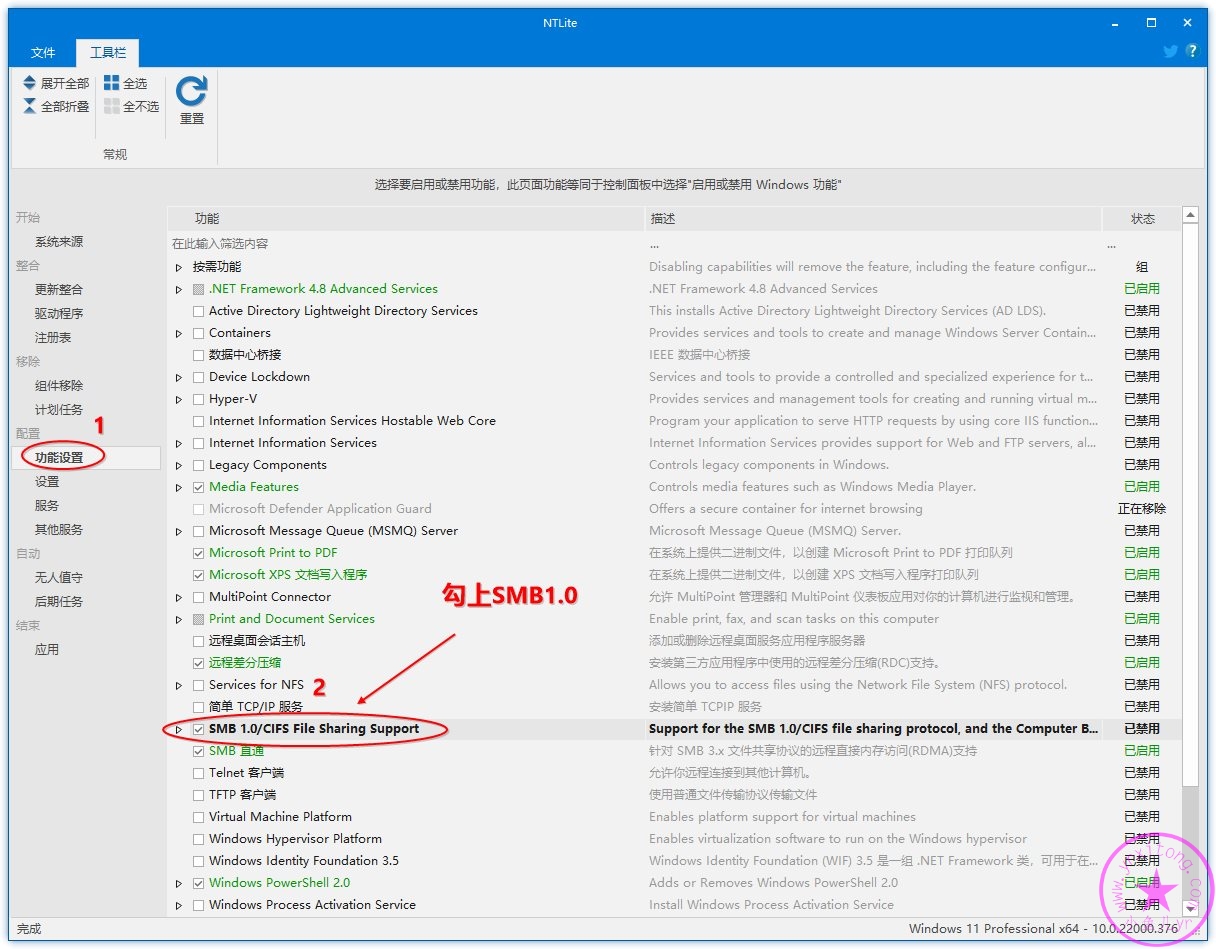Select the 远程桌面会话主机 row
The image size is (1216, 949).
[x=674, y=641]
